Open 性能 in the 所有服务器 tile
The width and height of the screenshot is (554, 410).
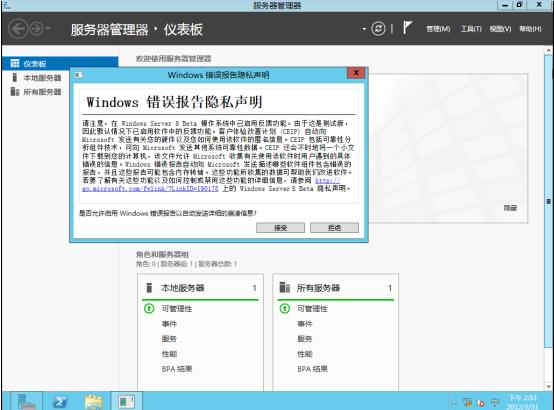point(305,354)
